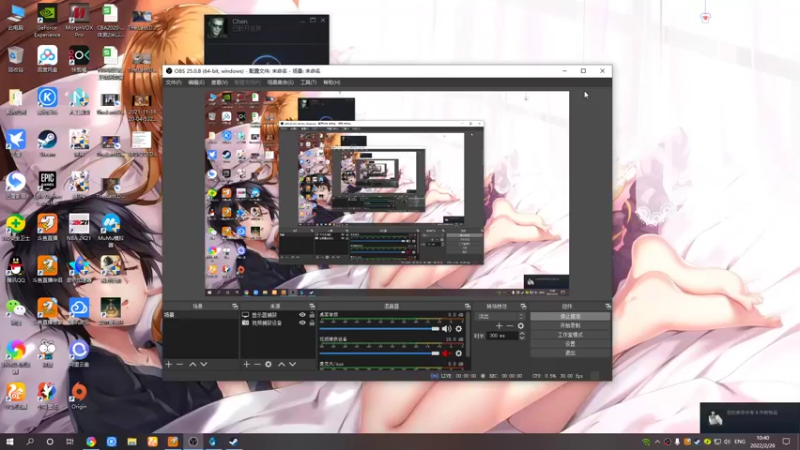800x450 pixels.
Task: Remove the selected source with the minus icon
Action: [x=257, y=364]
